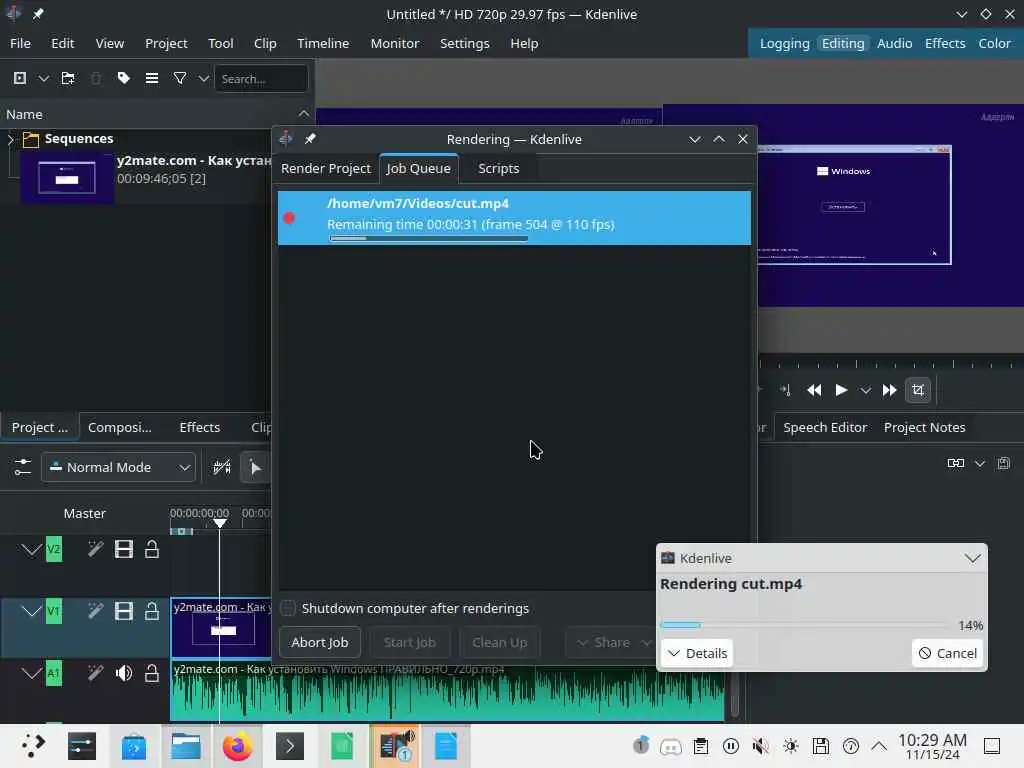The image size is (1024, 768).
Task: Lock the V2 track
Action: 152,549
